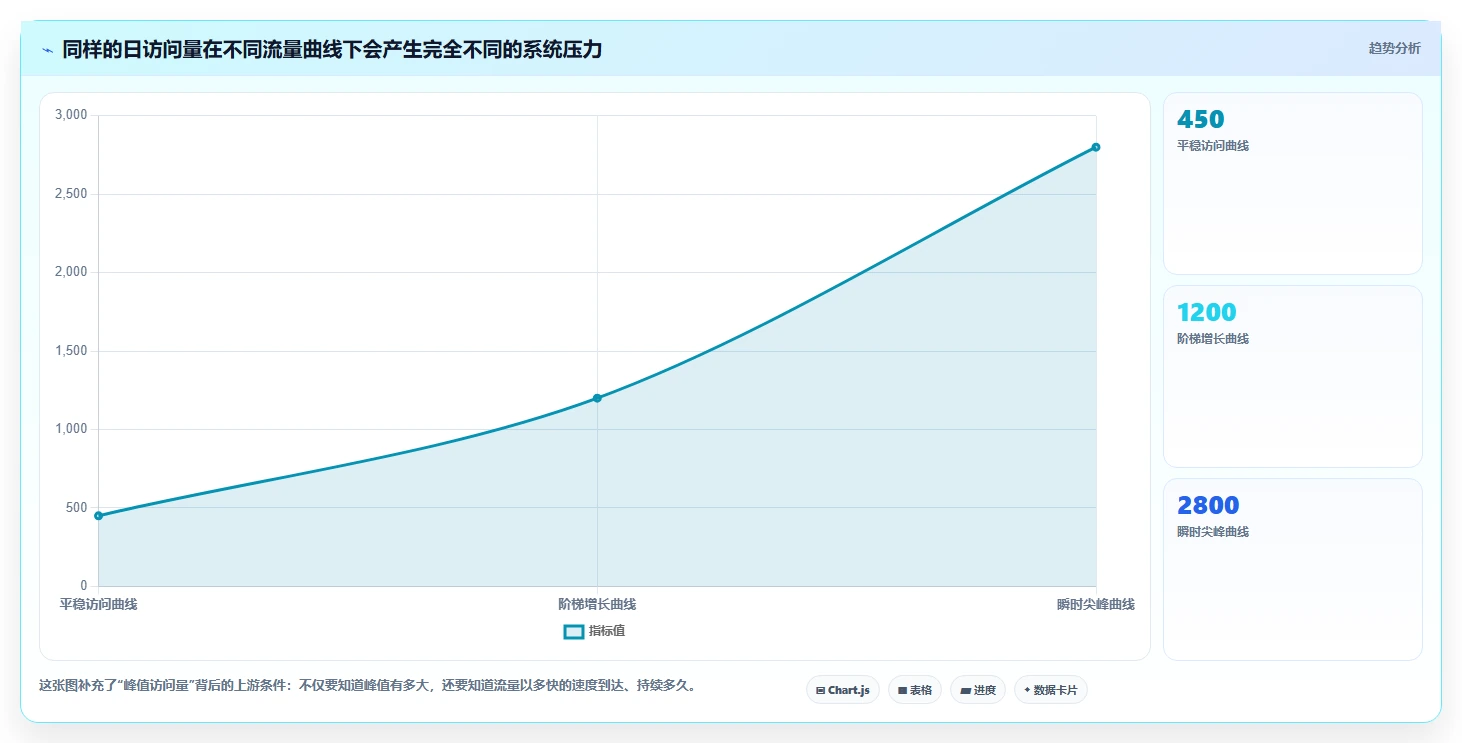This screenshot has height=743, width=1462.
Task: Click the sparkle icon inside the 数据卡片 tag
Action: click(1027, 690)
